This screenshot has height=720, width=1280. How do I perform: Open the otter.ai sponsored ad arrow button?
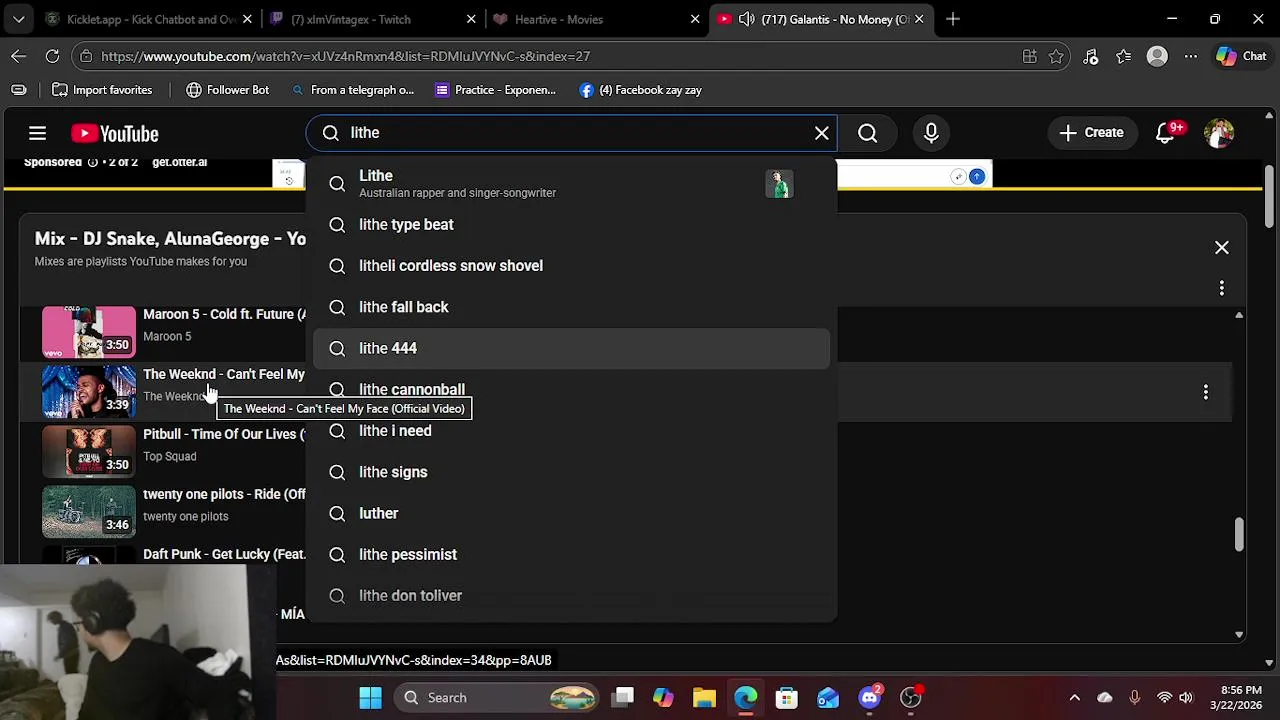977,177
